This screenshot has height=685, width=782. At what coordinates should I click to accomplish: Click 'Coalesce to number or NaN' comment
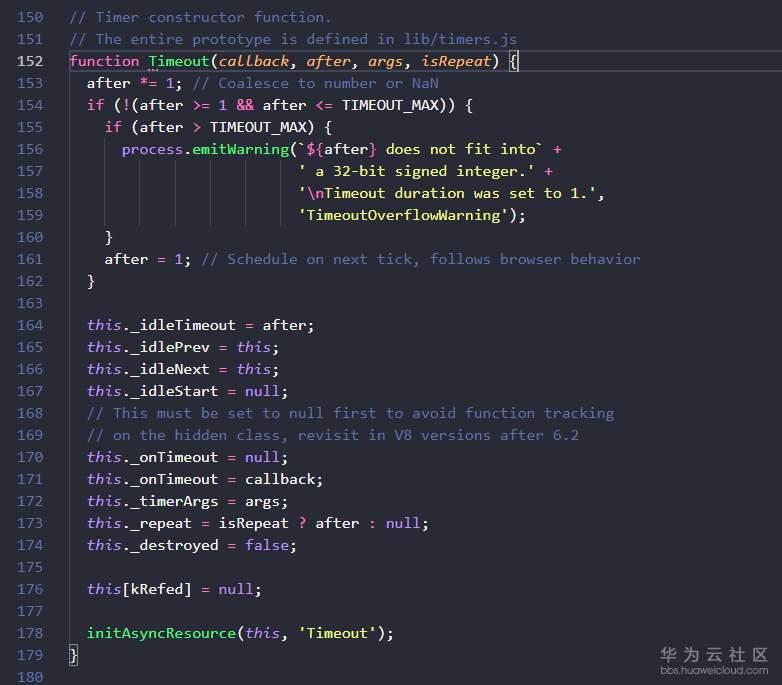click(315, 83)
